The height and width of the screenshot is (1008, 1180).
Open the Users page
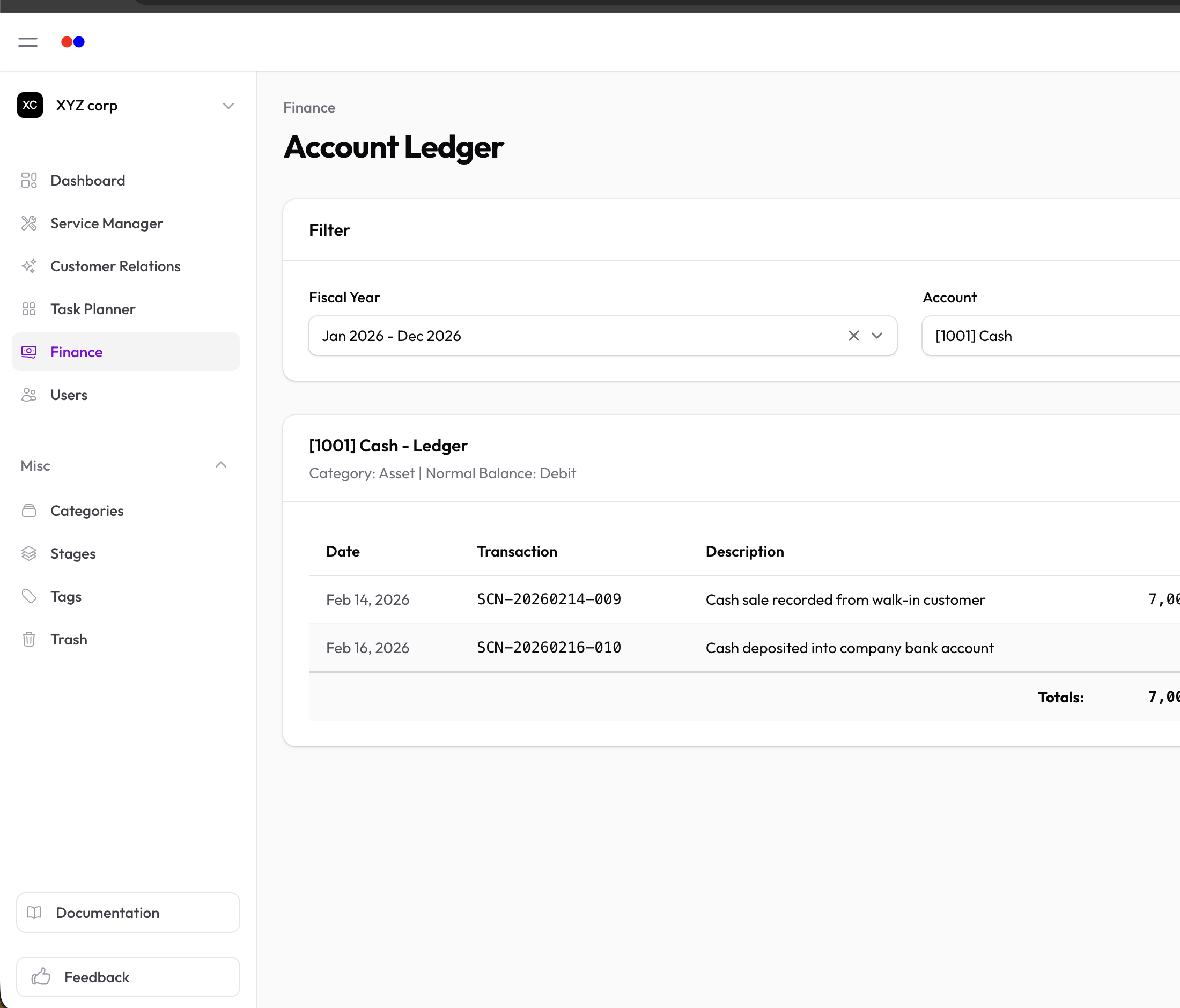(x=126, y=395)
